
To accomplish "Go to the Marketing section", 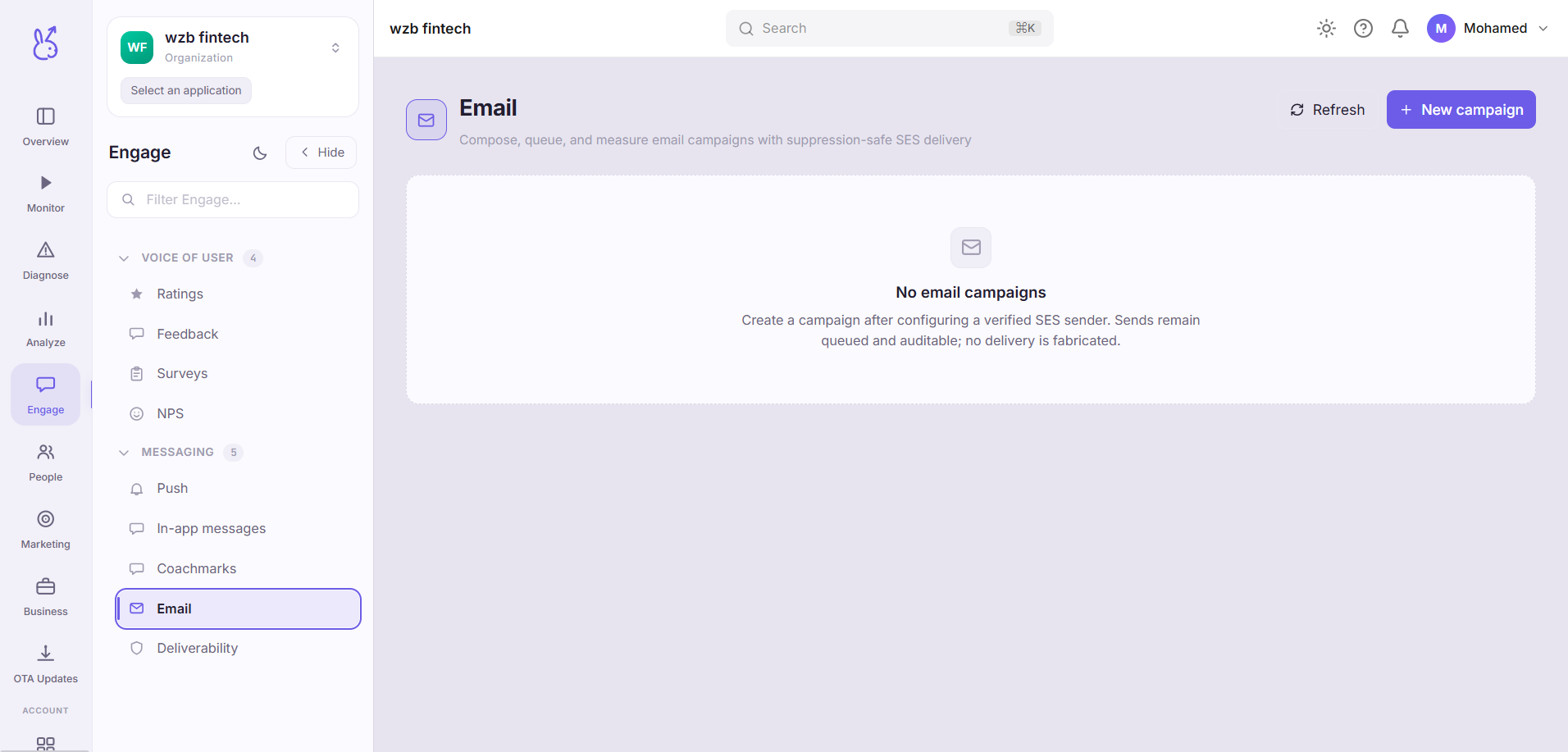I will pyautogui.click(x=46, y=530).
